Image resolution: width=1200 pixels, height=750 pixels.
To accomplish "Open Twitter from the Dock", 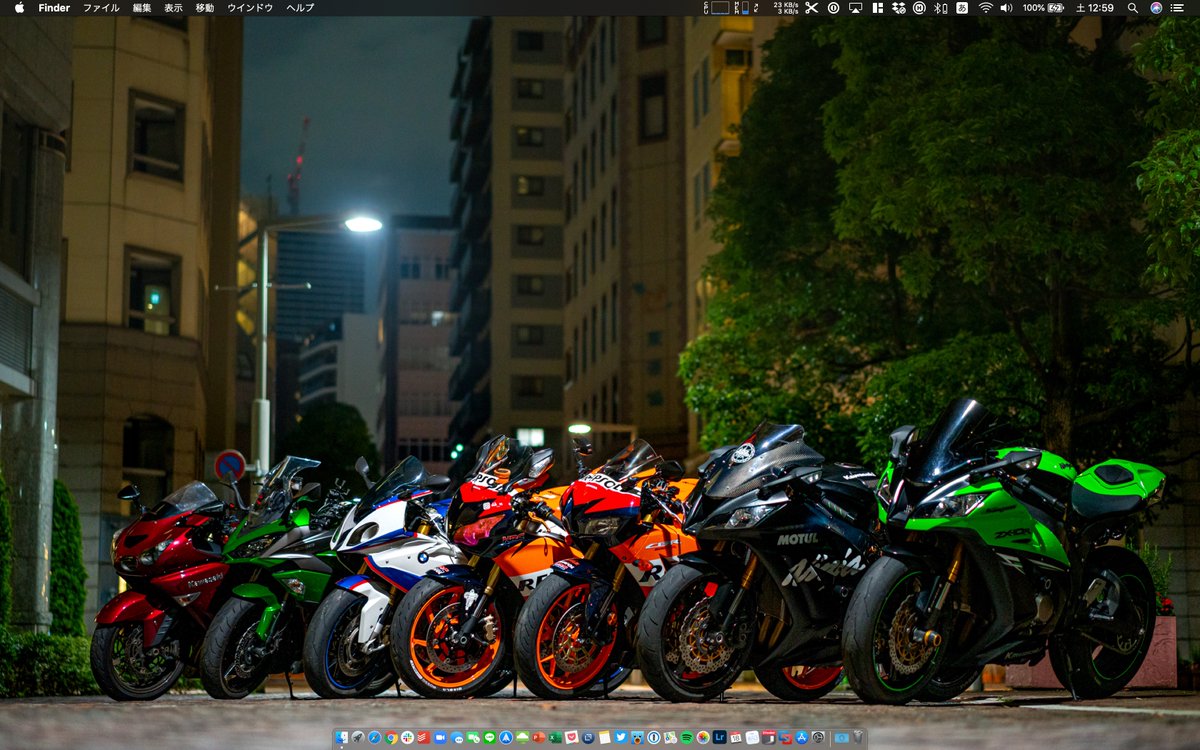I will [x=621, y=737].
